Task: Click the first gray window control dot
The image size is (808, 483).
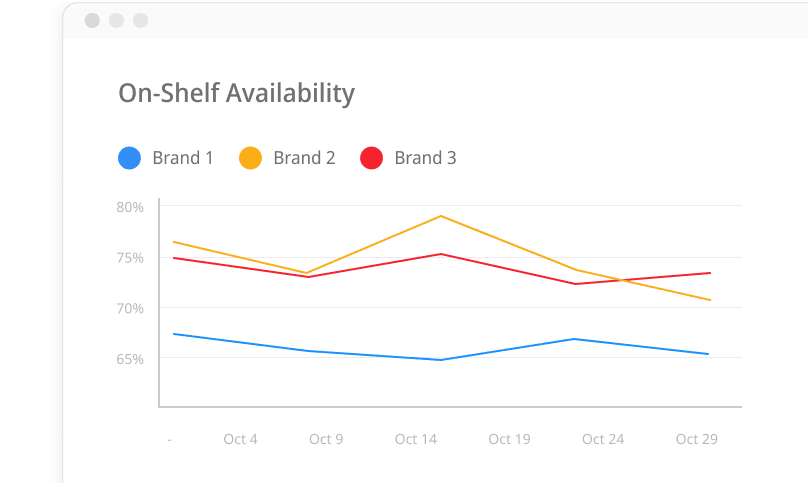Action: 93,20
